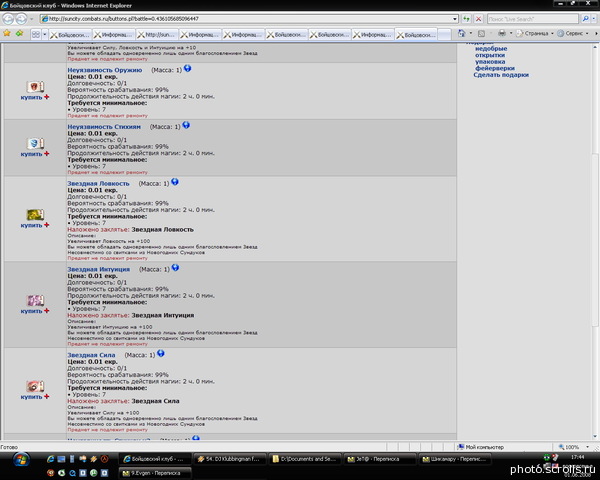This screenshot has width=600, height=480.
Task: Buy Звездная Ловкость via купить link
Action: click(x=31, y=225)
